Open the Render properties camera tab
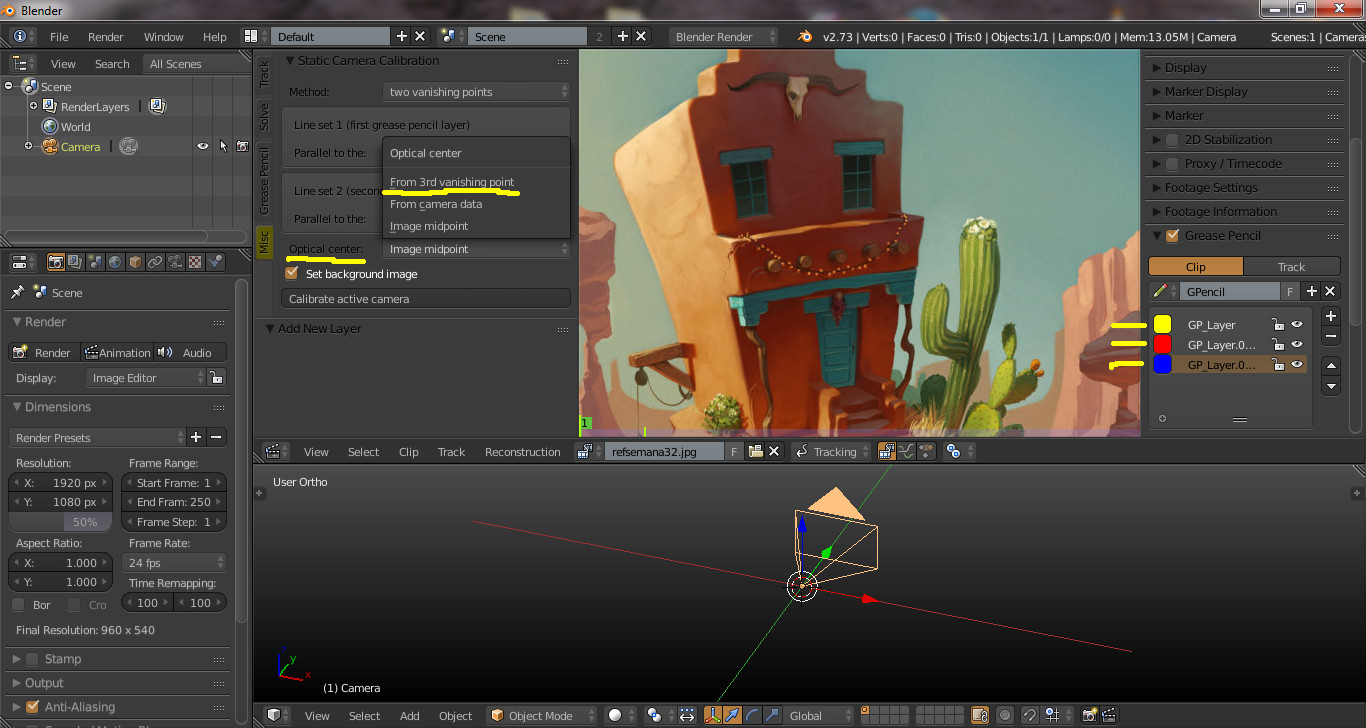The height and width of the screenshot is (728, 1366). click(x=56, y=262)
